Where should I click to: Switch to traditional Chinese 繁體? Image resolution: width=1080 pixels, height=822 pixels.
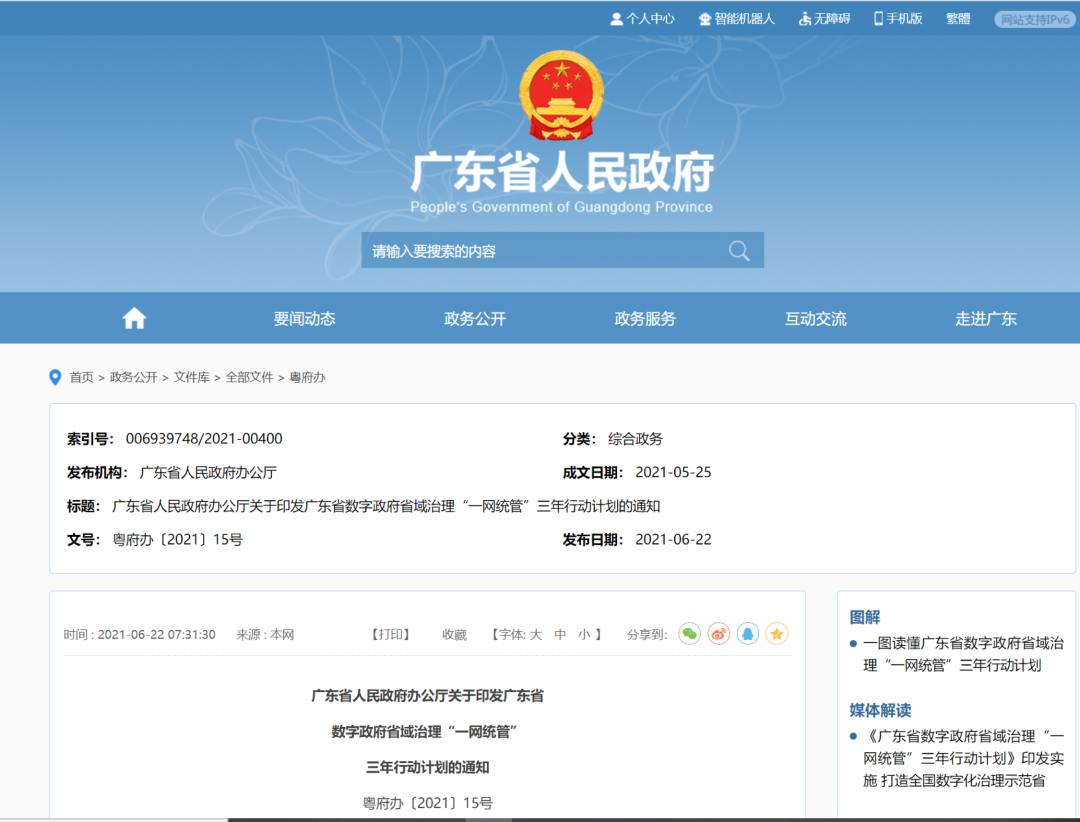957,19
